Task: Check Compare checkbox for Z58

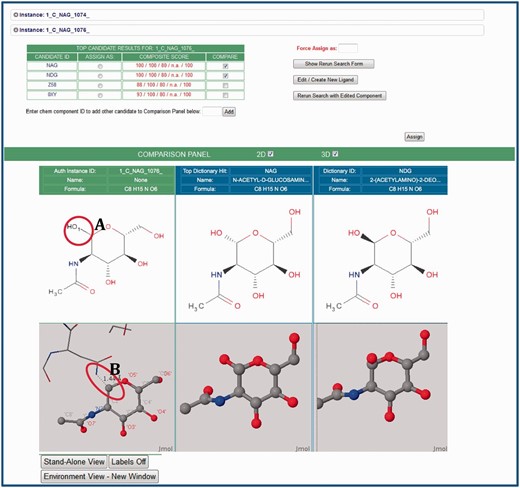Action: tap(225, 86)
